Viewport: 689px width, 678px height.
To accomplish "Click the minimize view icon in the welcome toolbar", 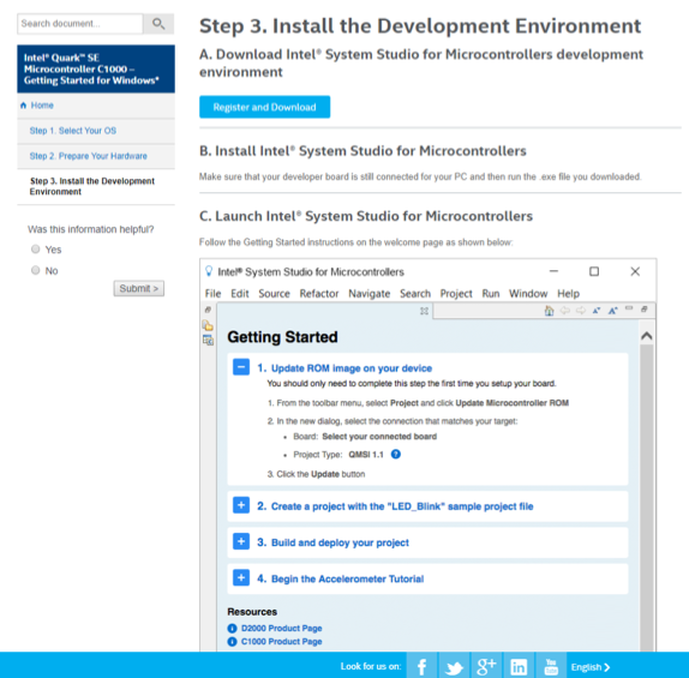I will click(629, 308).
